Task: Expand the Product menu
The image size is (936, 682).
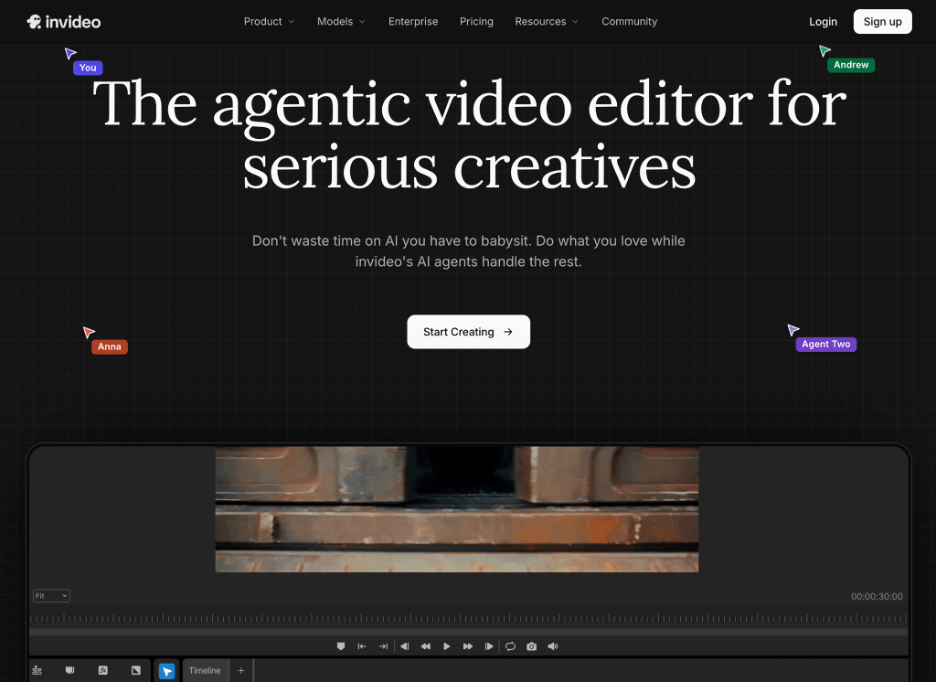Action: [x=269, y=21]
